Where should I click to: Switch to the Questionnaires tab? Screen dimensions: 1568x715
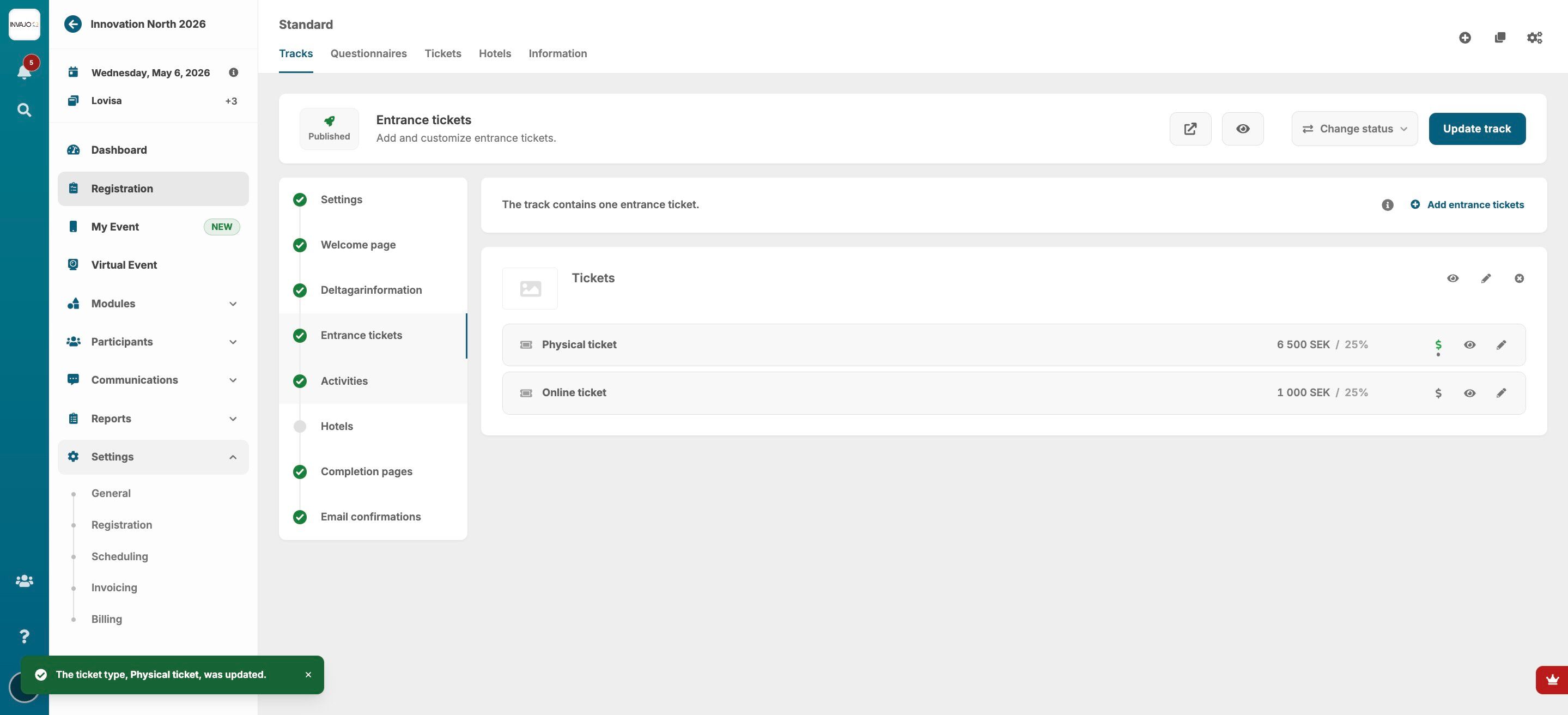coord(368,53)
